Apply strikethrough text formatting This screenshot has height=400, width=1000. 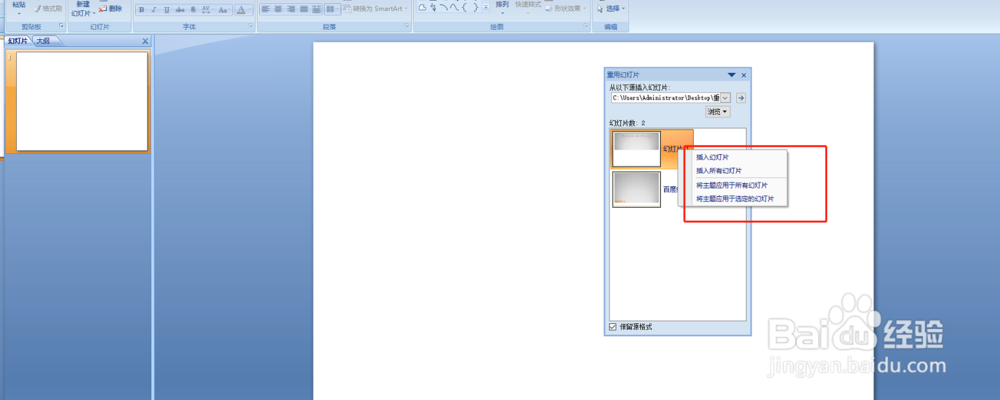(x=180, y=10)
